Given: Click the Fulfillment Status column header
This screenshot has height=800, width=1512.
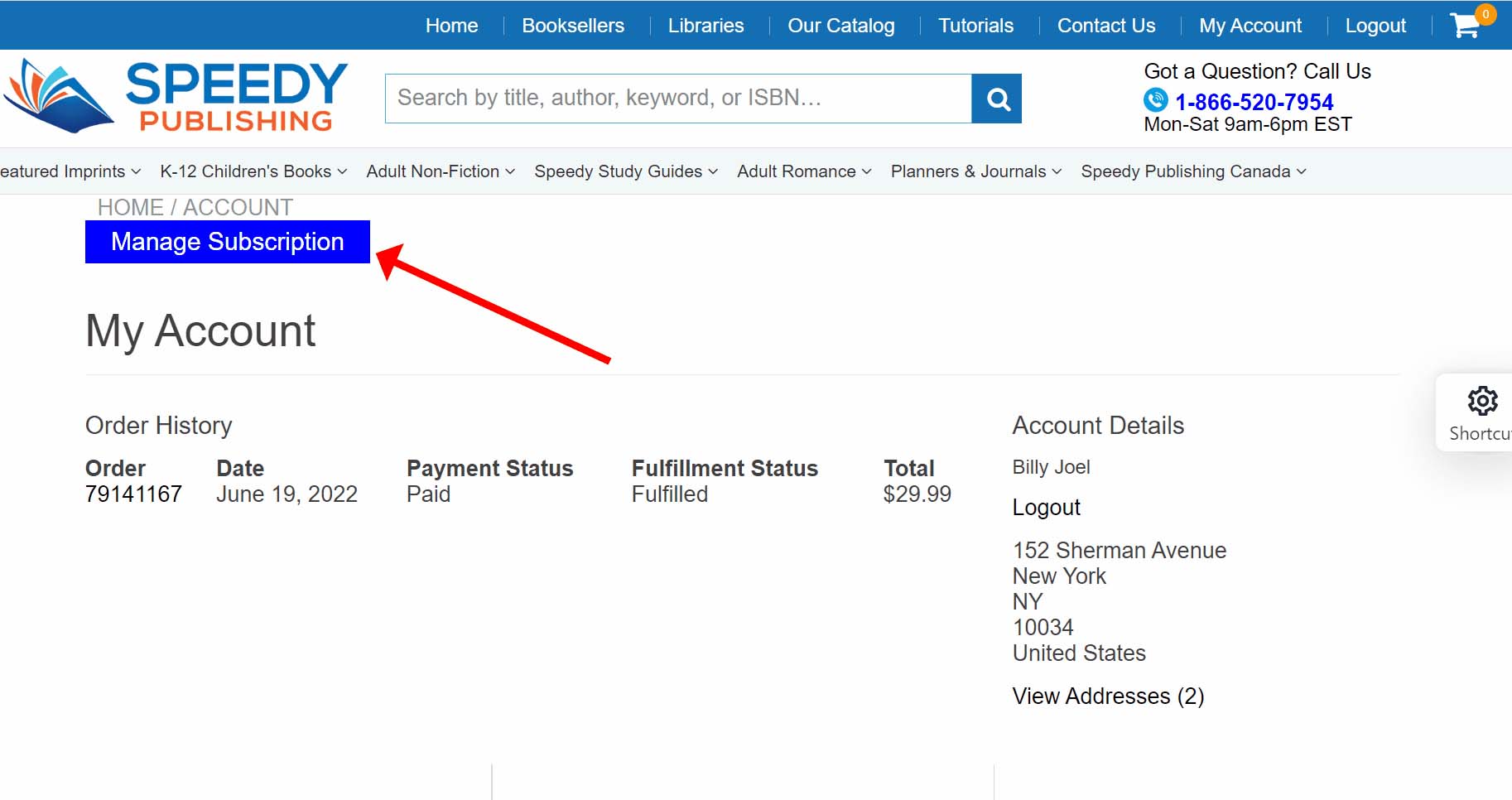Looking at the screenshot, I should point(725,469).
